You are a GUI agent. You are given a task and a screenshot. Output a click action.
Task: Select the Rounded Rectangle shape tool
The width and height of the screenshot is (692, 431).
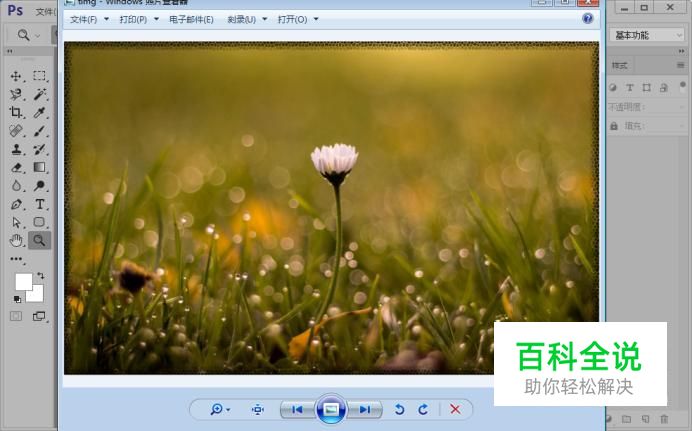pyautogui.click(x=39, y=222)
